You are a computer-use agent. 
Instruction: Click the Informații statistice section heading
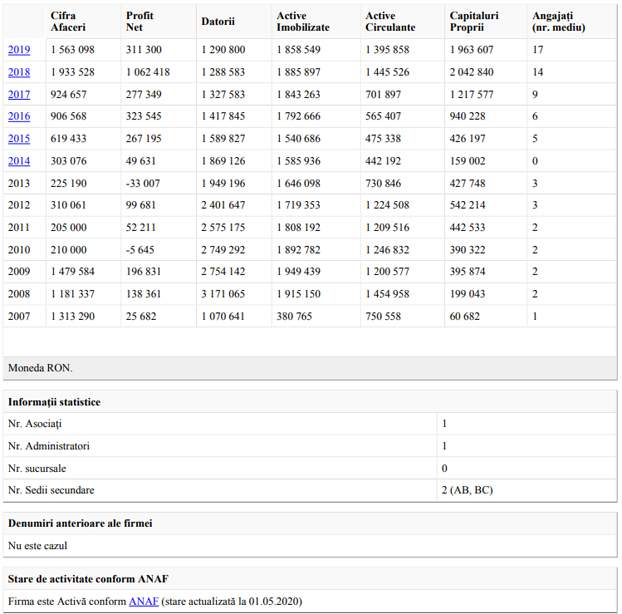(54, 402)
